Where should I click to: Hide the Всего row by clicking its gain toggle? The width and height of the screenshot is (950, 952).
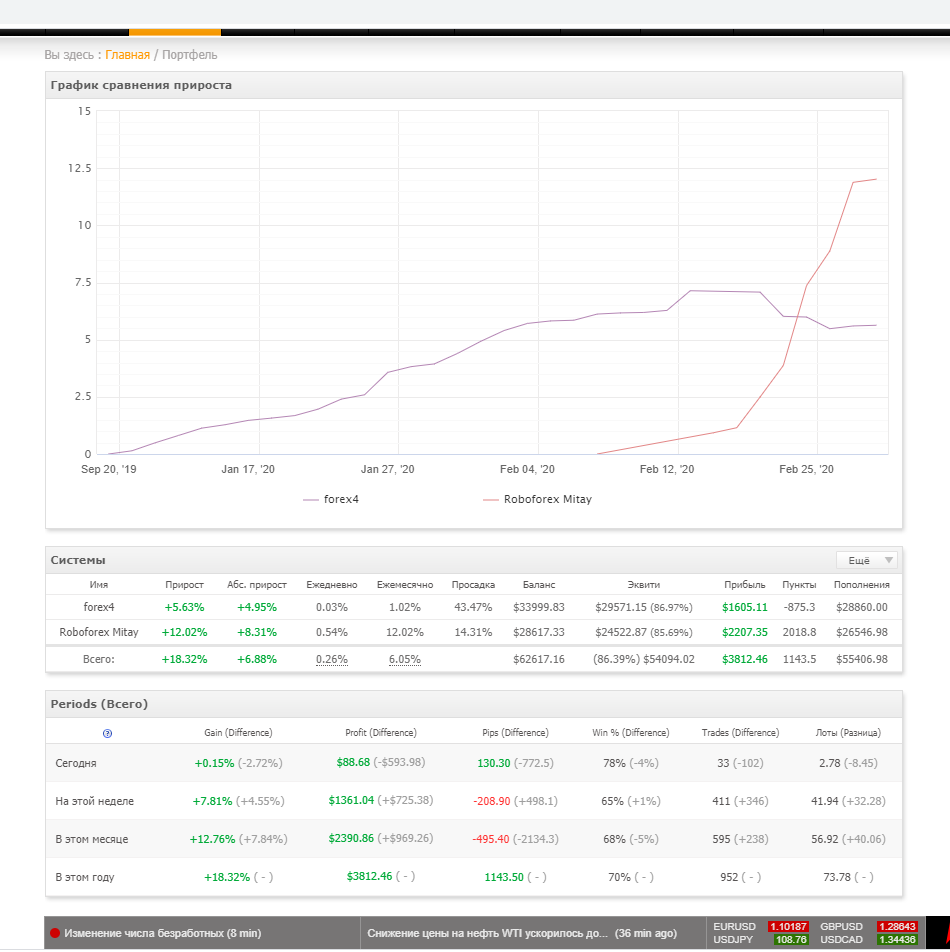tap(184, 659)
